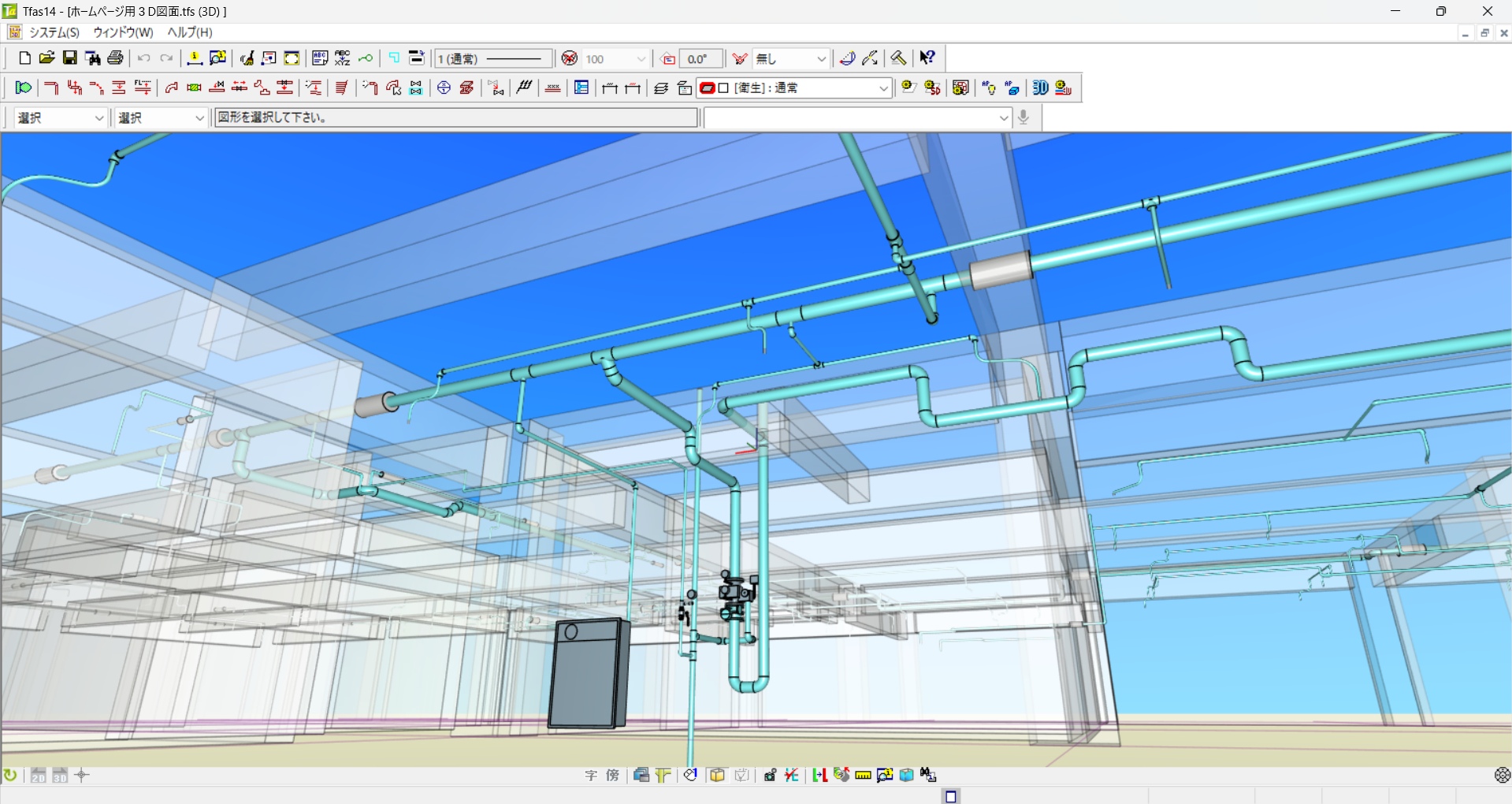The image size is (1512, 804).
Task: Toggle the 字 text display in status bar
Action: click(x=591, y=776)
